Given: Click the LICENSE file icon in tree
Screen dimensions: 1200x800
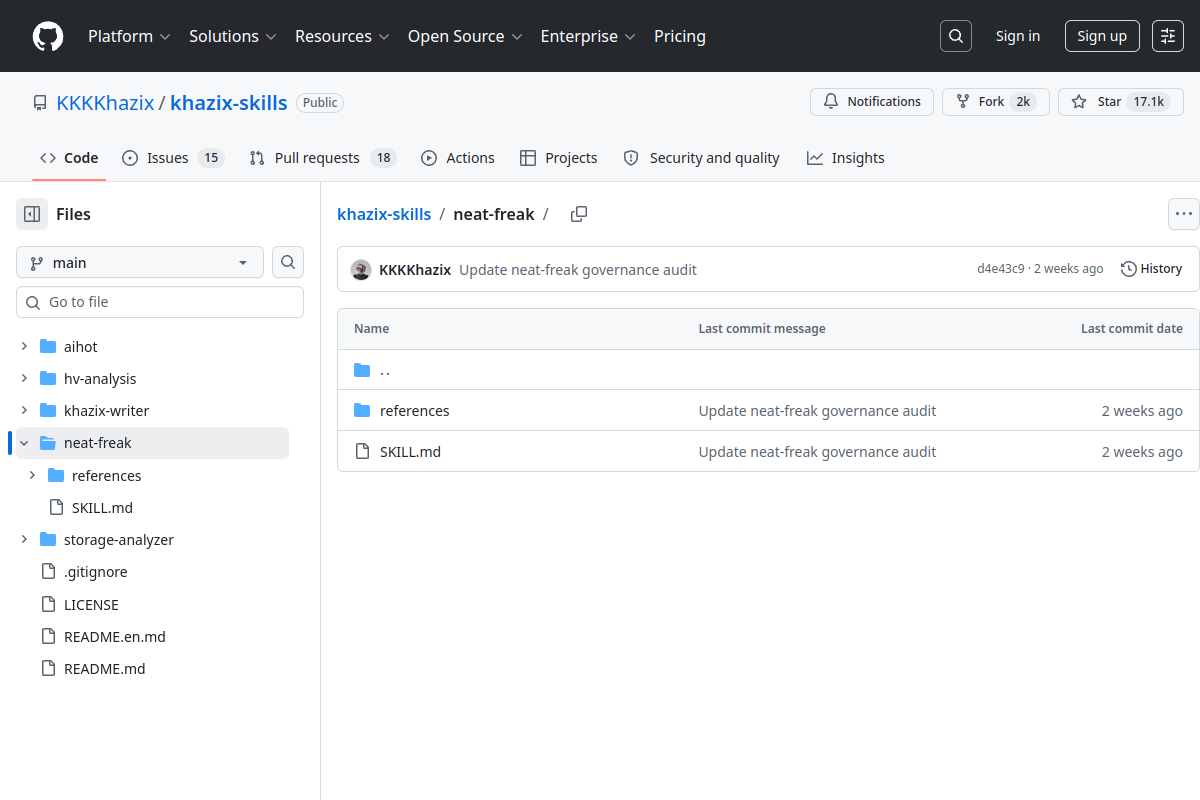Looking at the screenshot, I should point(47,605).
